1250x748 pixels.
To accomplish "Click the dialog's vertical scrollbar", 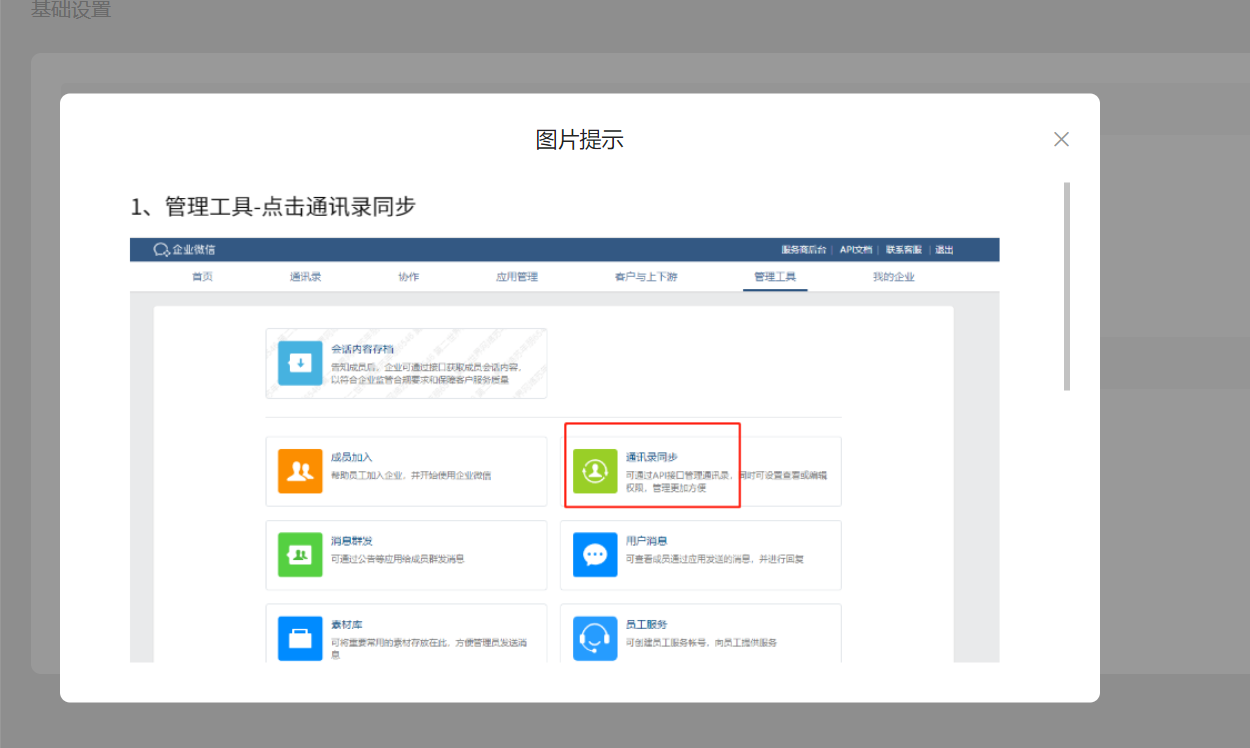I will pos(1067,286).
